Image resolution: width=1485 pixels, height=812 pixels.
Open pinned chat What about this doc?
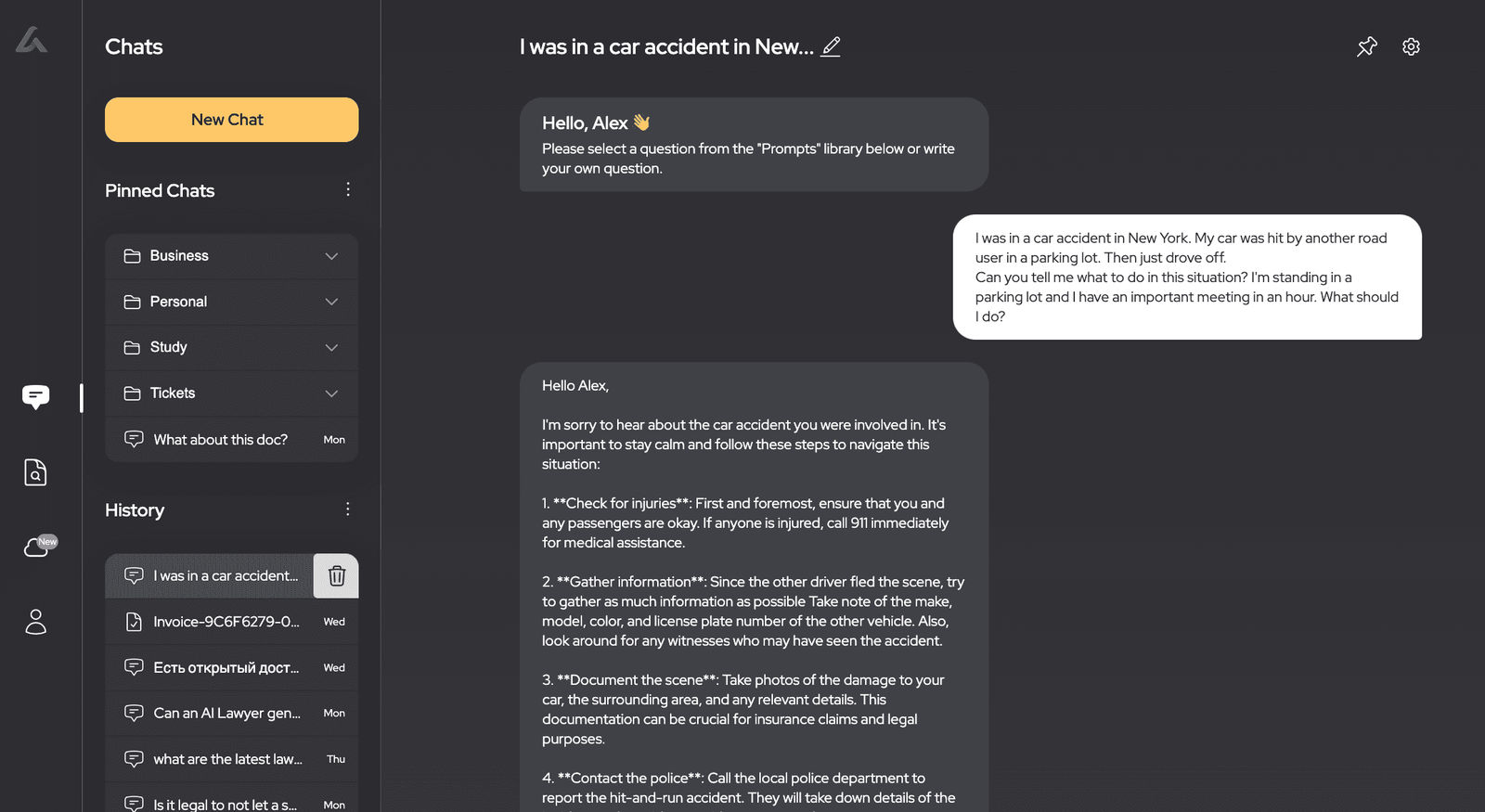(231, 440)
